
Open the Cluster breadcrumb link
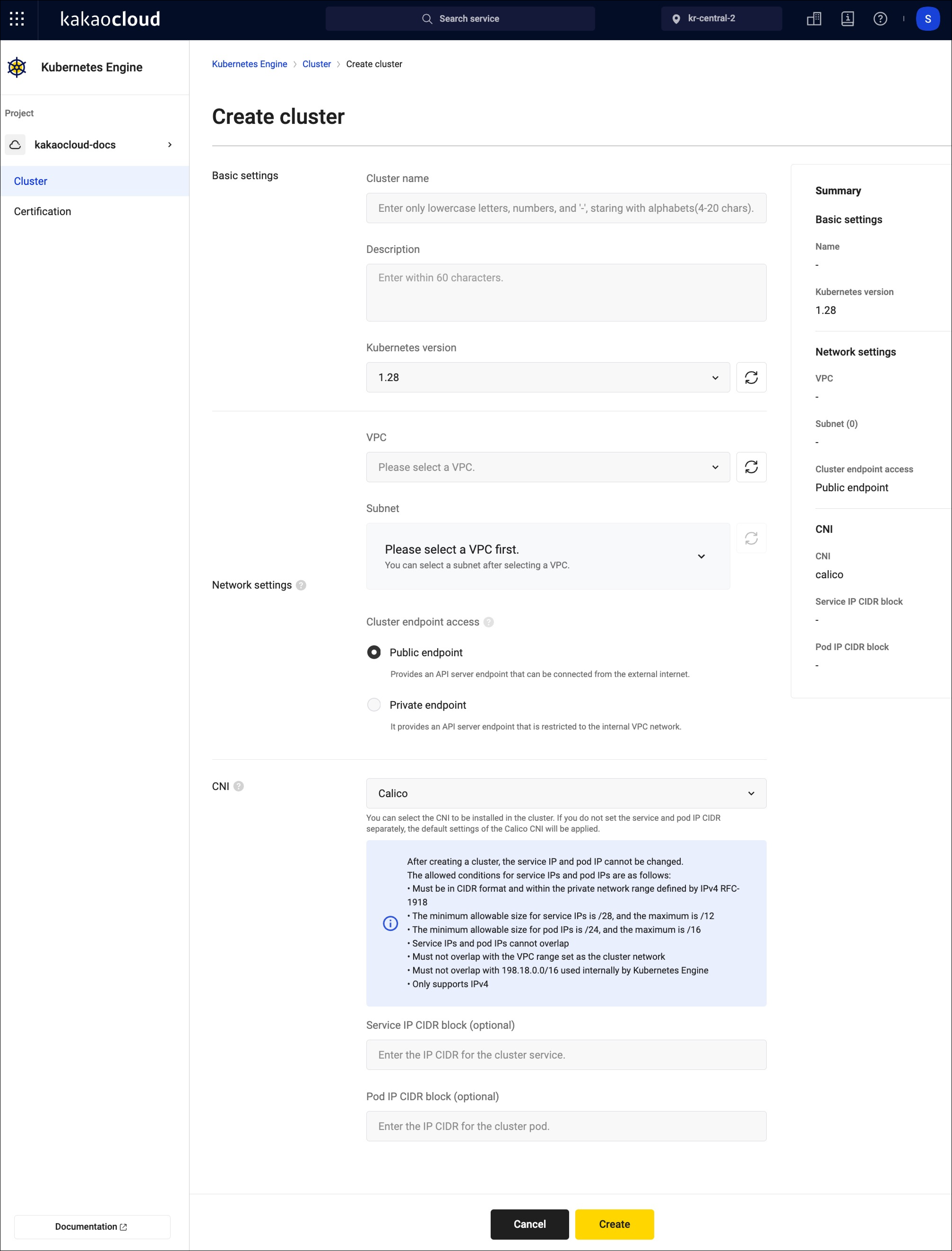coord(316,64)
